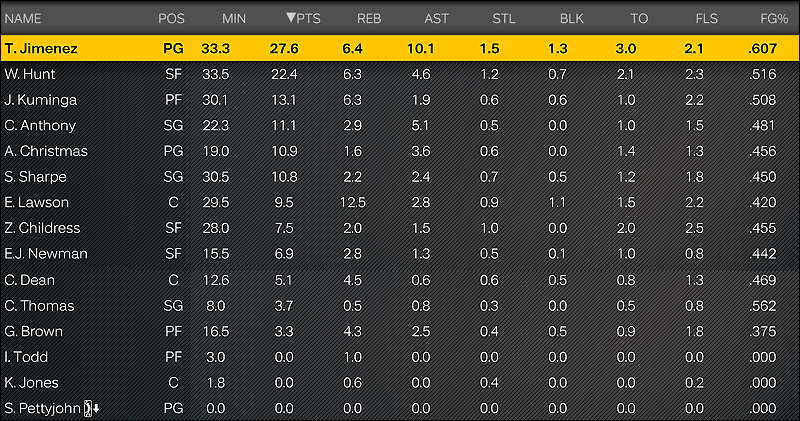Viewport: 800px width, 421px height.
Task: Sort by the BLK column header
Action: (x=571, y=19)
